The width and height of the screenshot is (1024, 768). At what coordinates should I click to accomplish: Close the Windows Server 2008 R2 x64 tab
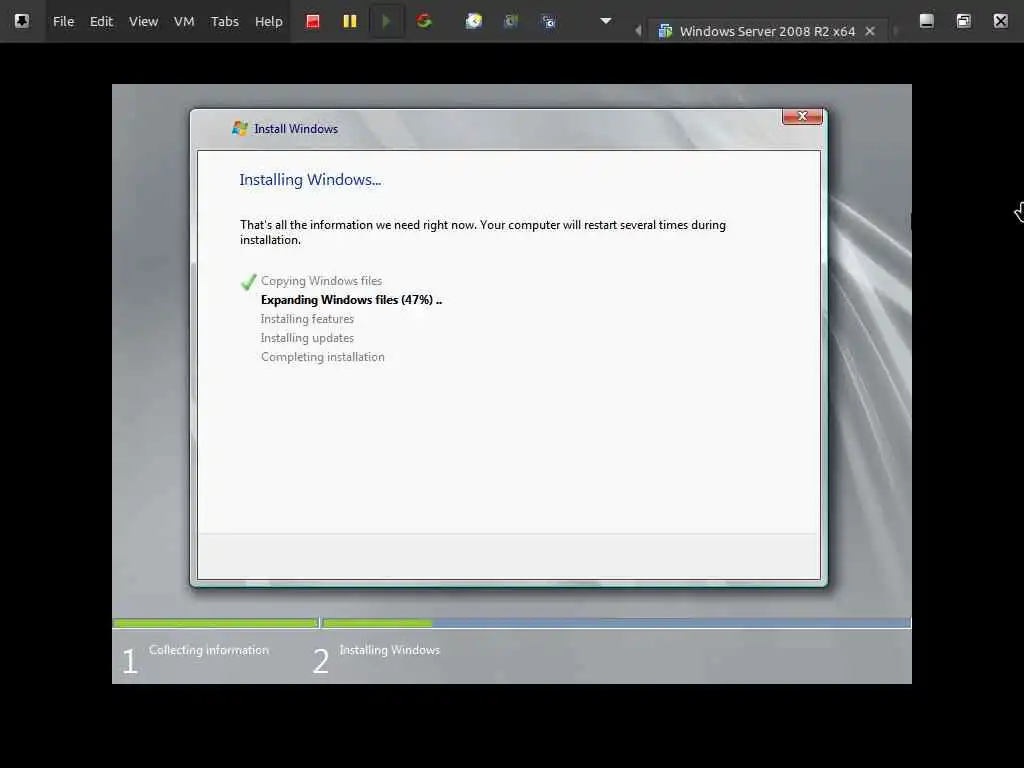pos(870,31)
